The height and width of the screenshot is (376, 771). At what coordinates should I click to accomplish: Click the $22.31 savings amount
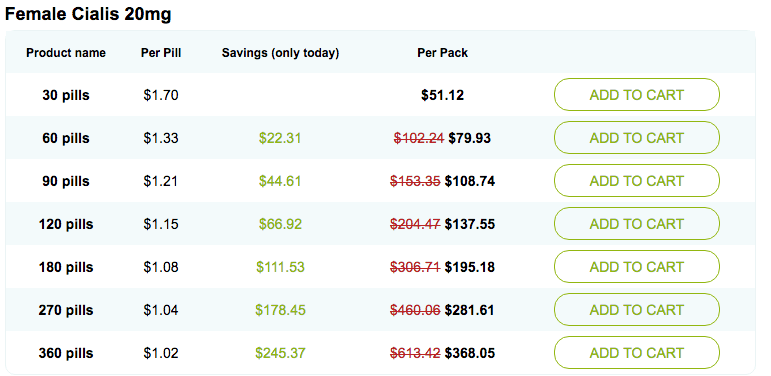pyautogui.click(x=280, y=139)
